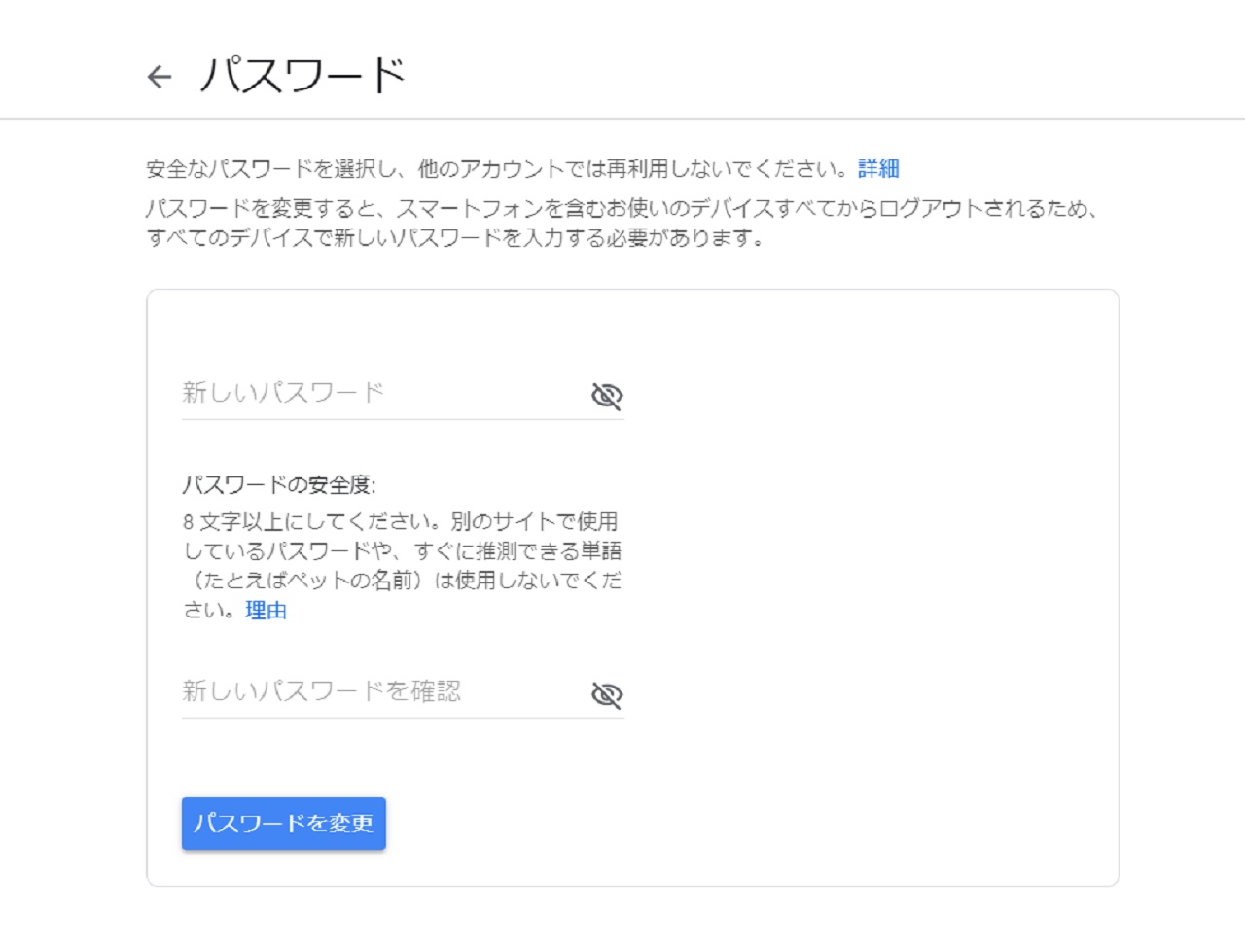
Task: Focus the 新しいパスワード input field
Action: tap(379, 393)
